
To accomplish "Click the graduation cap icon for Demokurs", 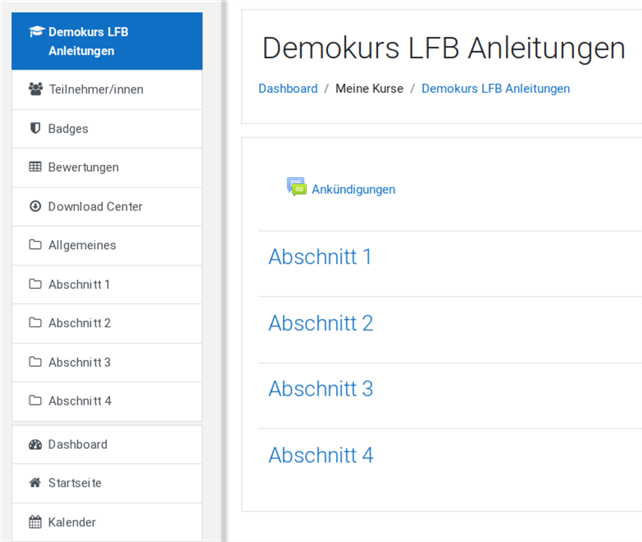I will click(x=36, y=32).
